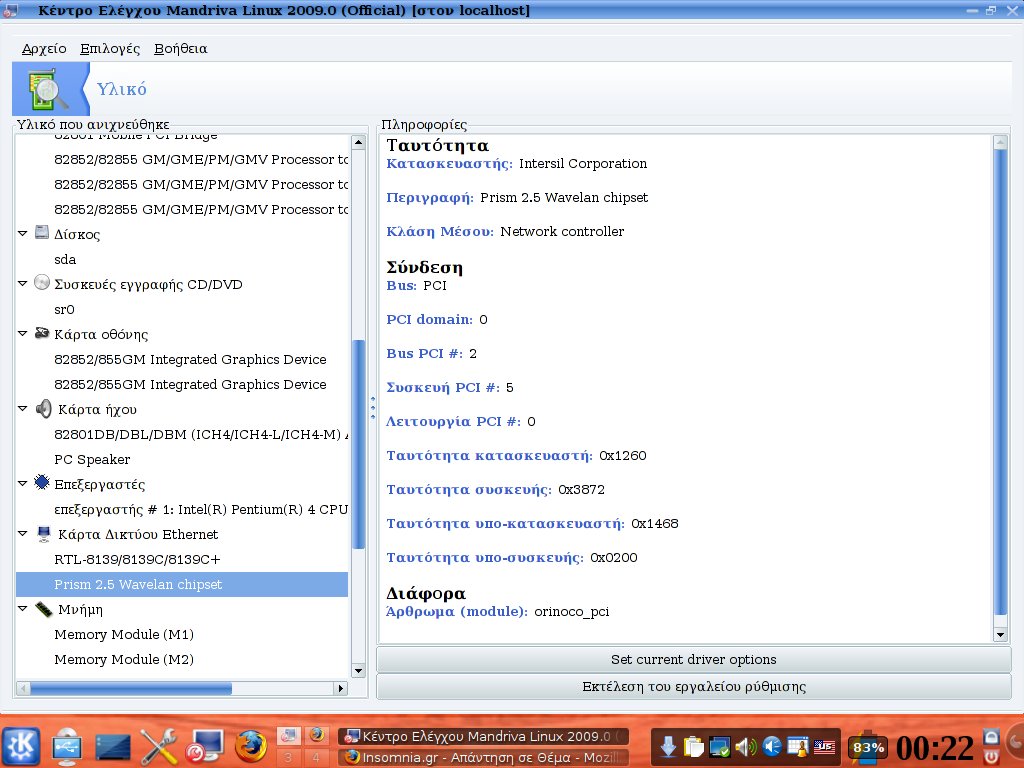This screenshot has height=768, width=1024.
Task: Click the blue download arrow tray icon
Action: (x=668, y=746)
